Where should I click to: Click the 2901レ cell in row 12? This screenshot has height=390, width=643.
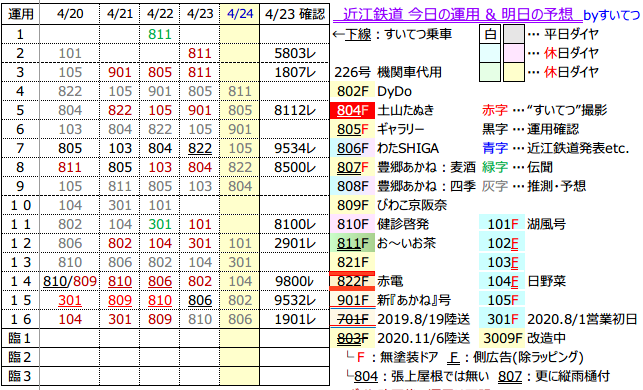pyautogui.click(x=294, y=243)
